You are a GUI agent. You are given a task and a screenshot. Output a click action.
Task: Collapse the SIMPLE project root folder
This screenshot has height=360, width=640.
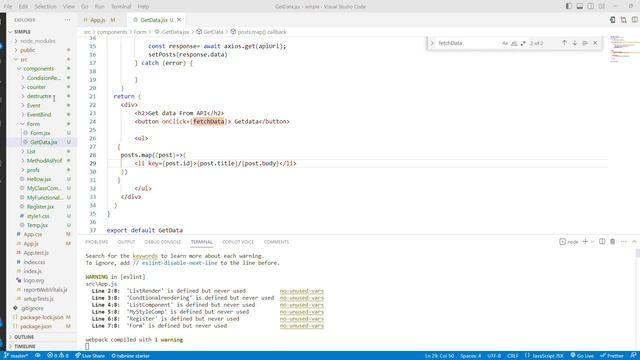coord(42,31)
